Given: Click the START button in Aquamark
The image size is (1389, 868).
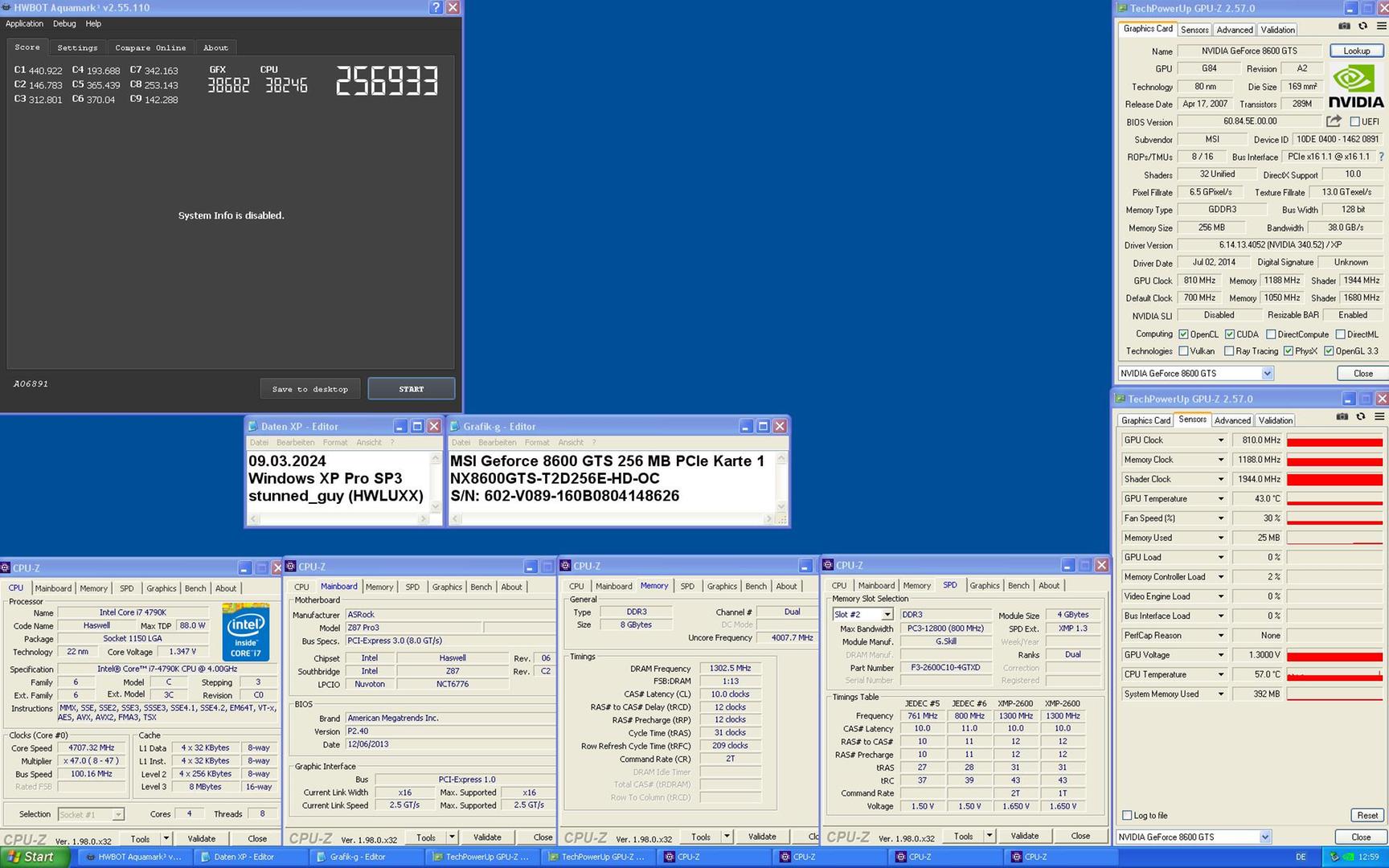Looking at the screenshot, I should coord(411,389).
